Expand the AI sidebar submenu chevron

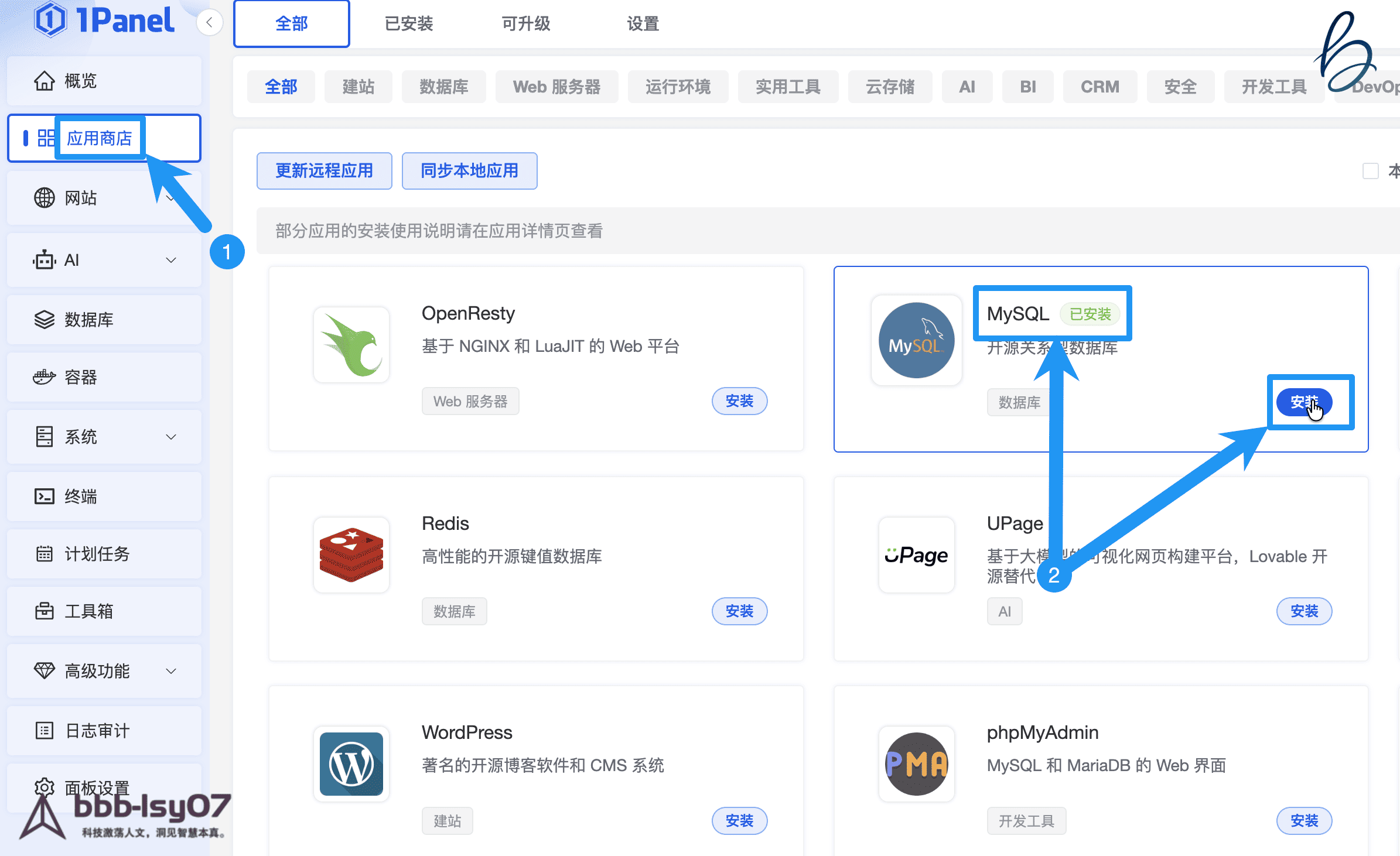171,260
